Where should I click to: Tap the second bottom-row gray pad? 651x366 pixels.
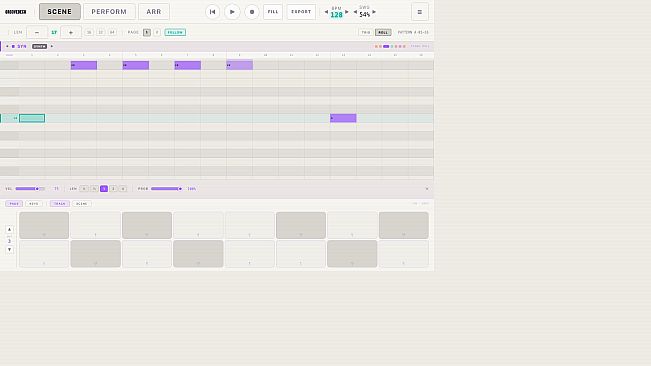point(95,254)
